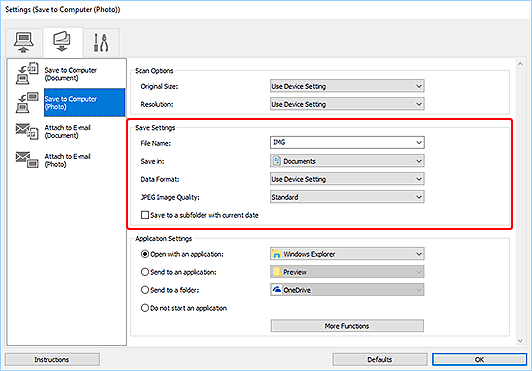
Task: Click inside the File Name IMG field
Action: [x=342, y=143]
